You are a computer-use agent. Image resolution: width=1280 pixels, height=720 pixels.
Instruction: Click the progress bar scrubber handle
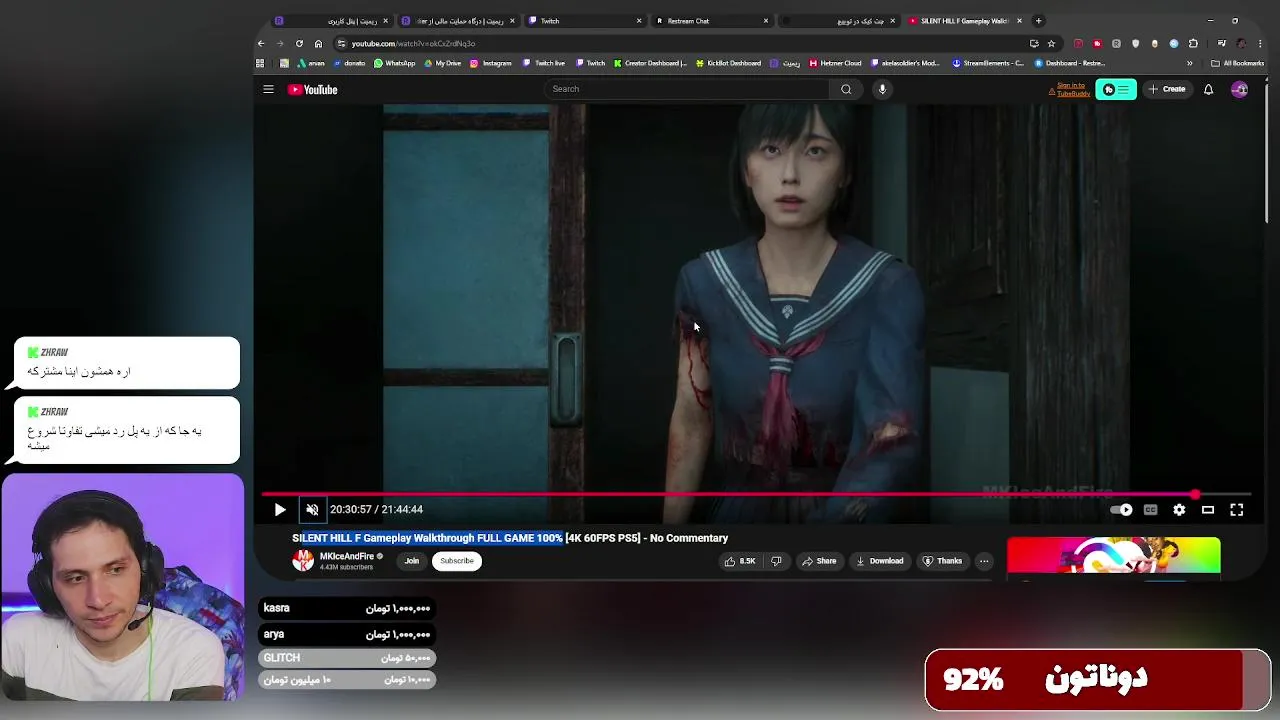[1195, 494]
